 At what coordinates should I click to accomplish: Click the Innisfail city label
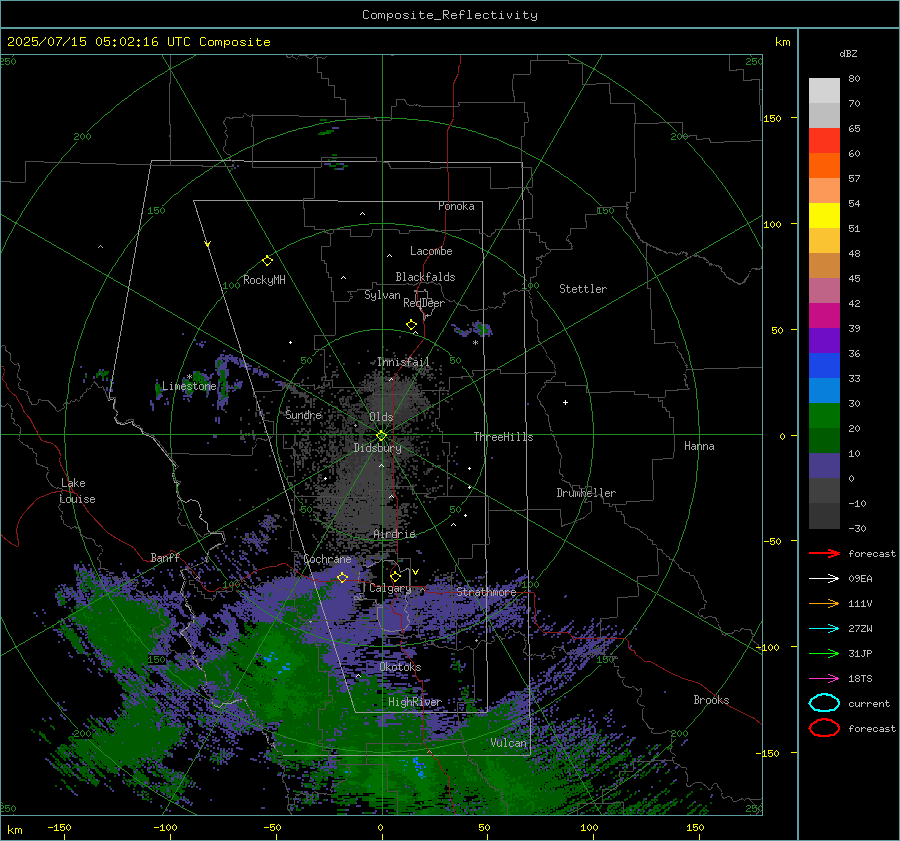click(403, 362)
